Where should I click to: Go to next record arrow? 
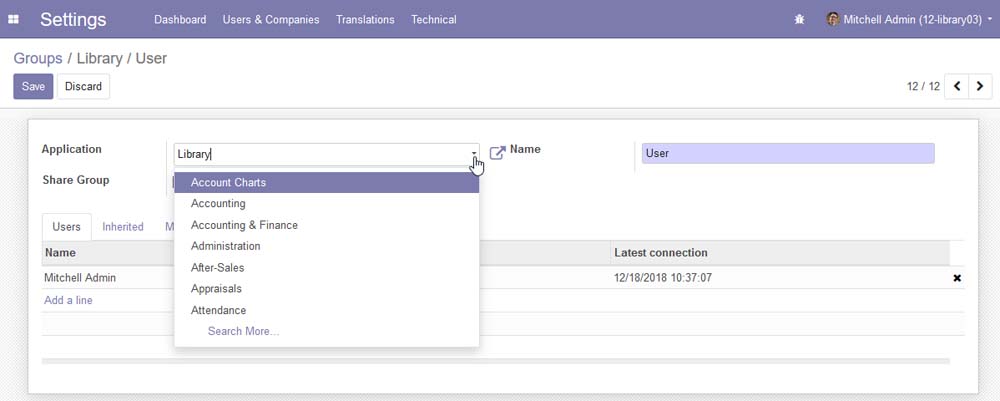pos(980,87)
